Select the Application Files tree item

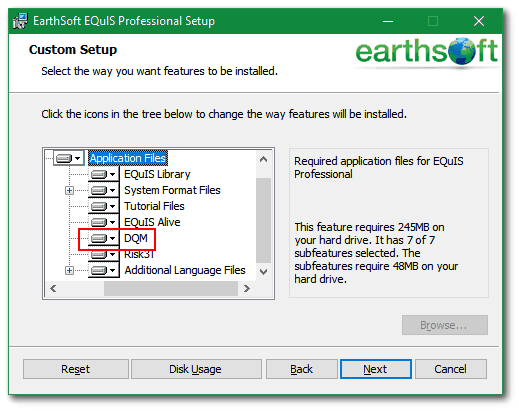click(x=128, y=158)
